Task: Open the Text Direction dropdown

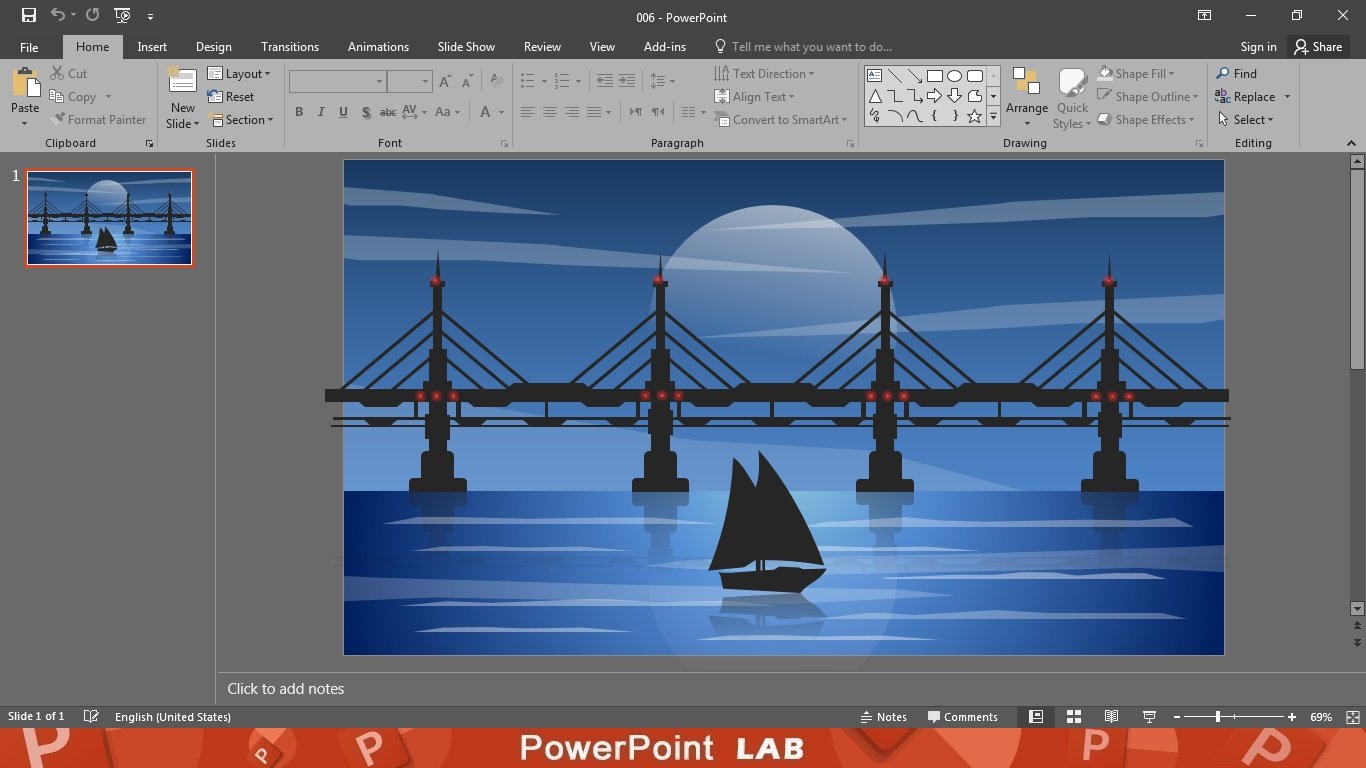Action: click(765, 73)
